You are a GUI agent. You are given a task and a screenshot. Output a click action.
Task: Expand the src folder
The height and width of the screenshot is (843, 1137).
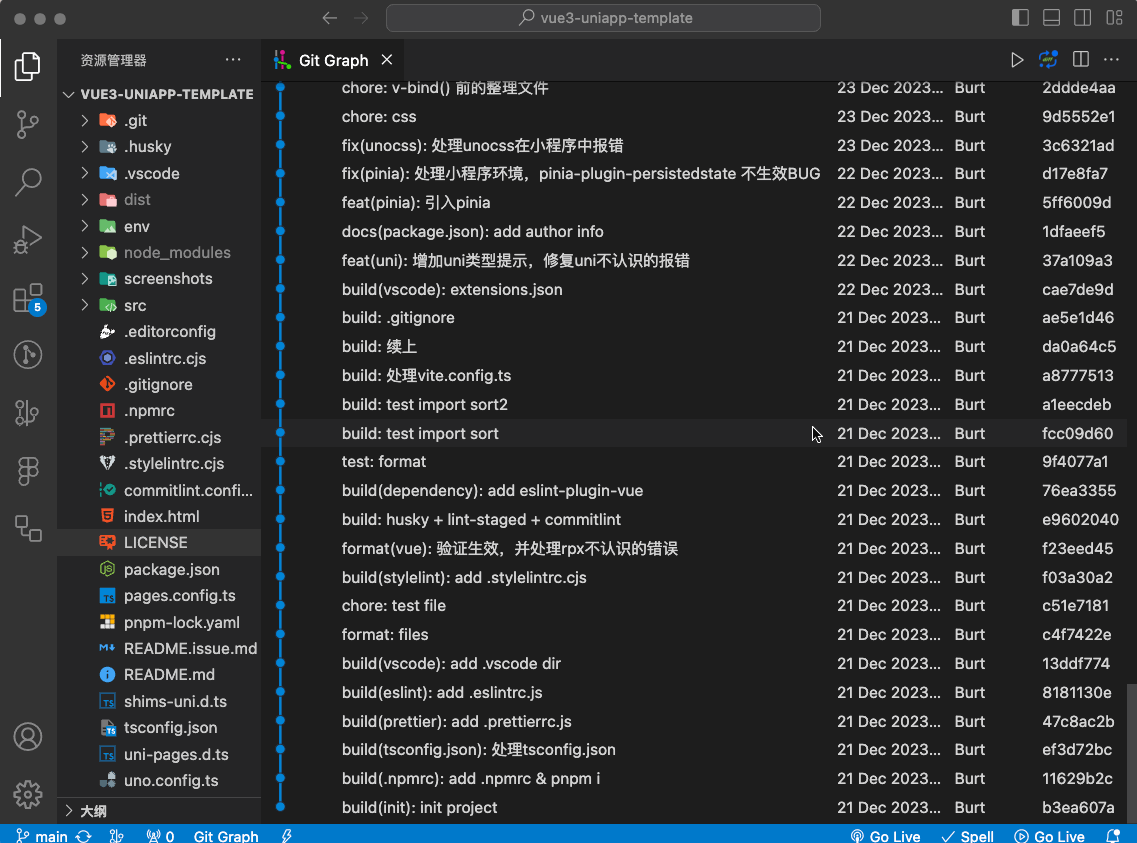135,305
